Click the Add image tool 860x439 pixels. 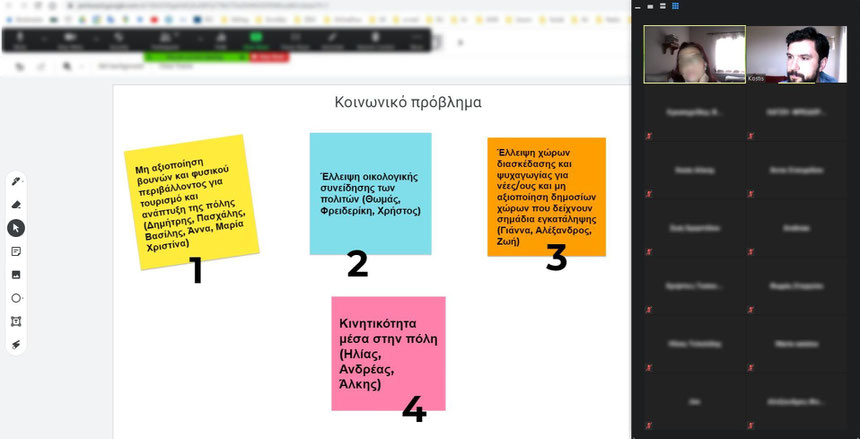16,274
